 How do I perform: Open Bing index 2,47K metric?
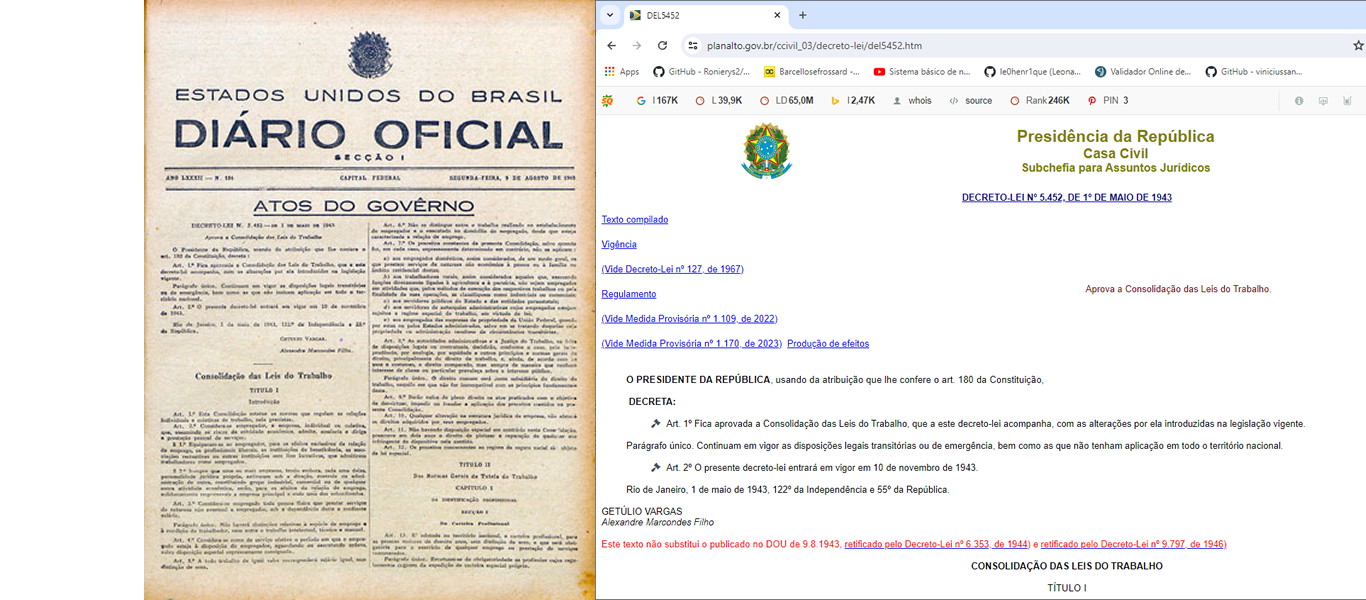click(853, 101)
